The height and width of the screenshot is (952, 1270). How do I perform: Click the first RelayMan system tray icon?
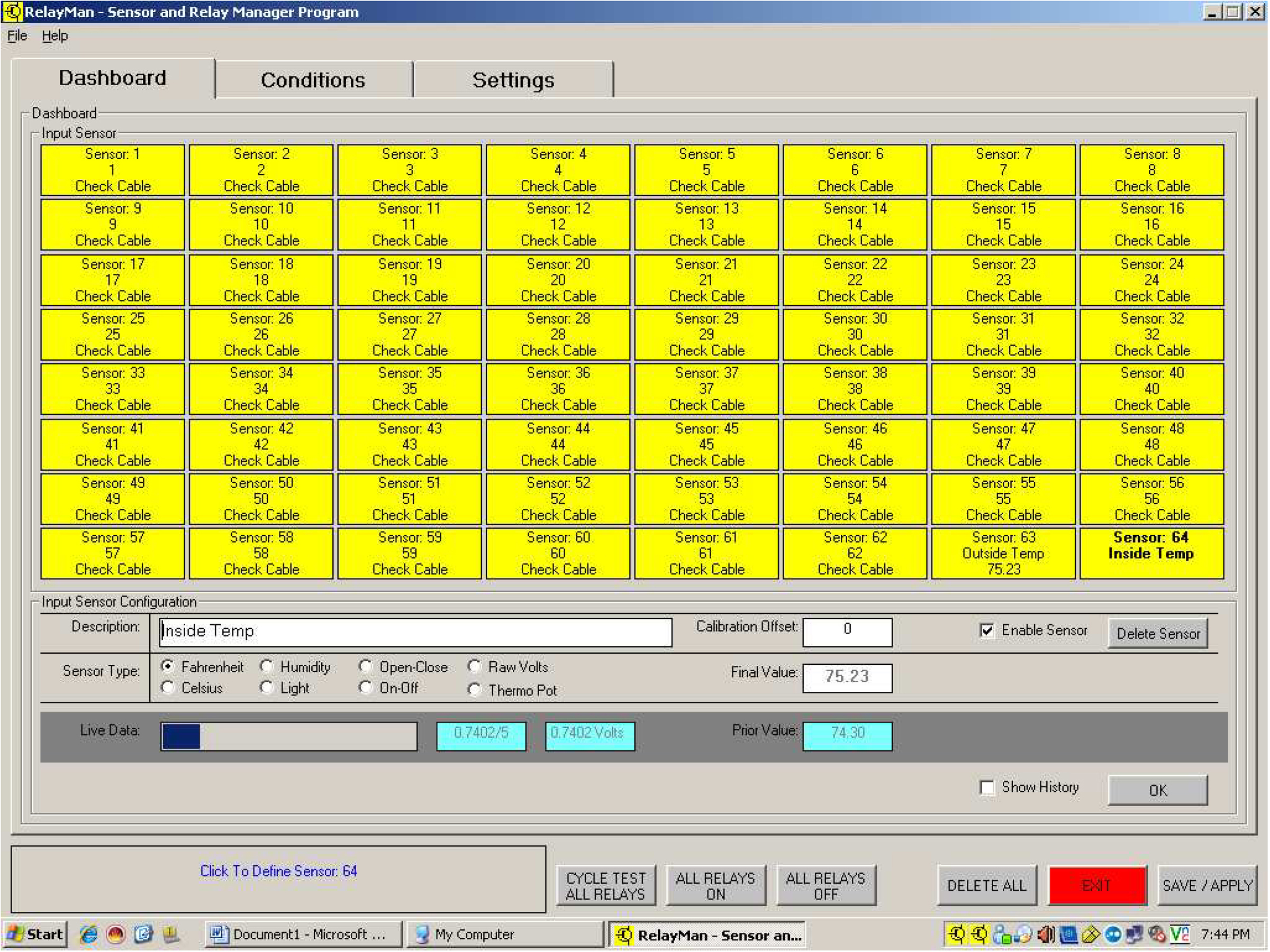pyautogui.click(x=957, y=935)
